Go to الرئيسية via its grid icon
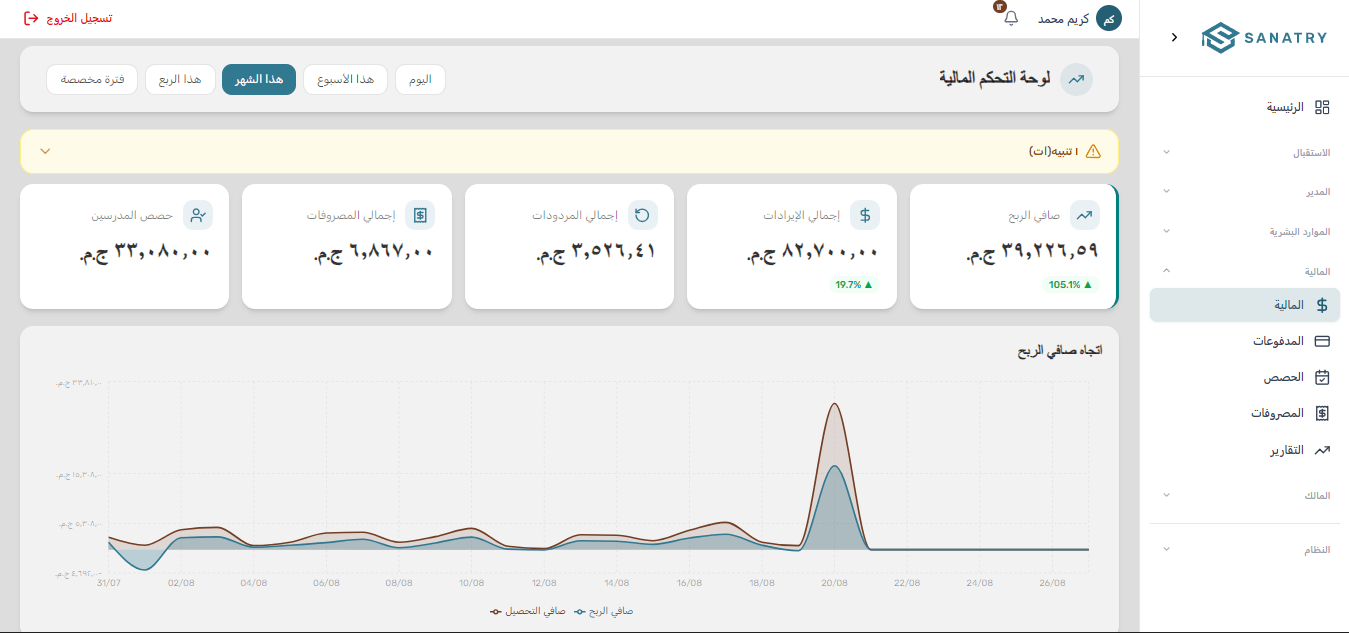The height and width of the screenshot is (633, 1349). [x=1322, y=108]
